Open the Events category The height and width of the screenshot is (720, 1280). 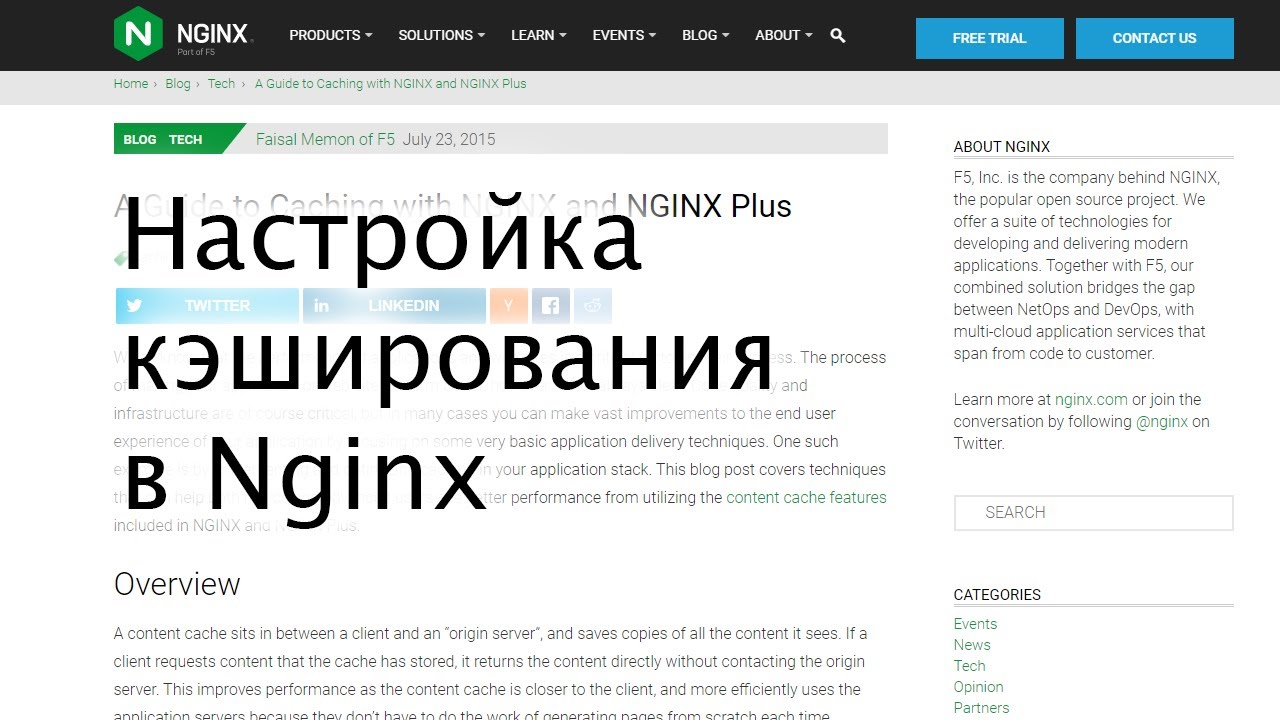coord(975,624)
